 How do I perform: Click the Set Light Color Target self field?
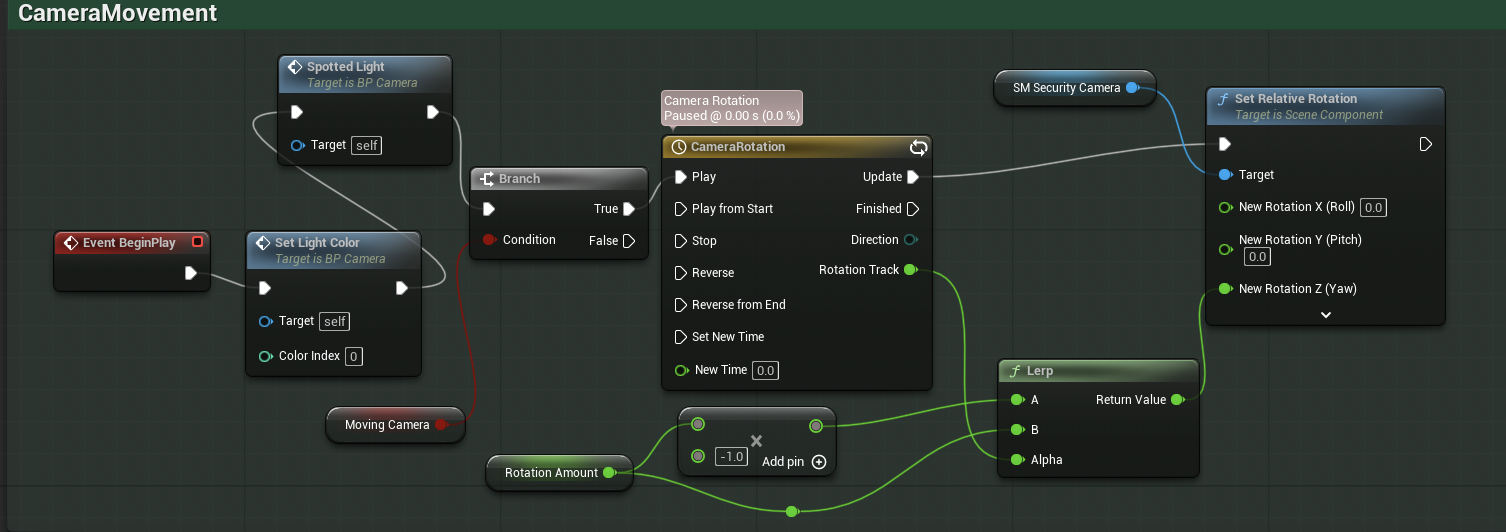(335, 322)
